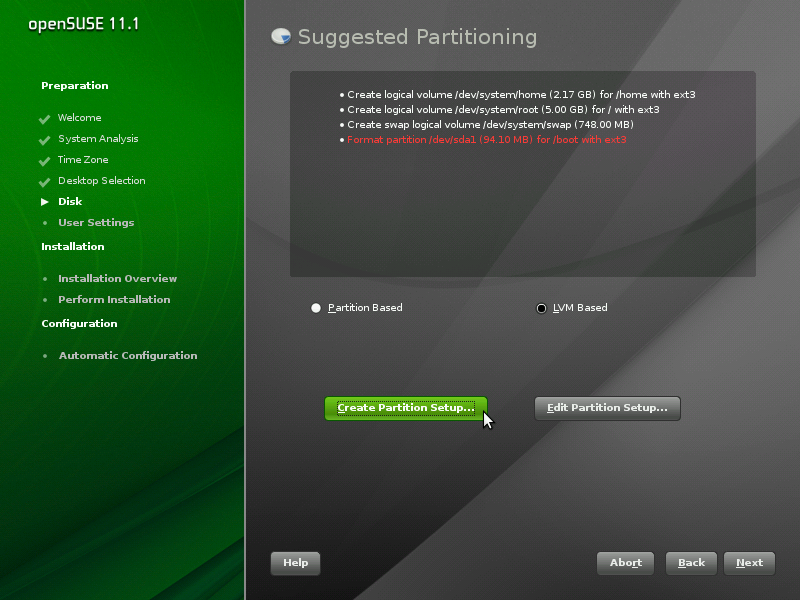Click the Welcome step label

[80, 118]
